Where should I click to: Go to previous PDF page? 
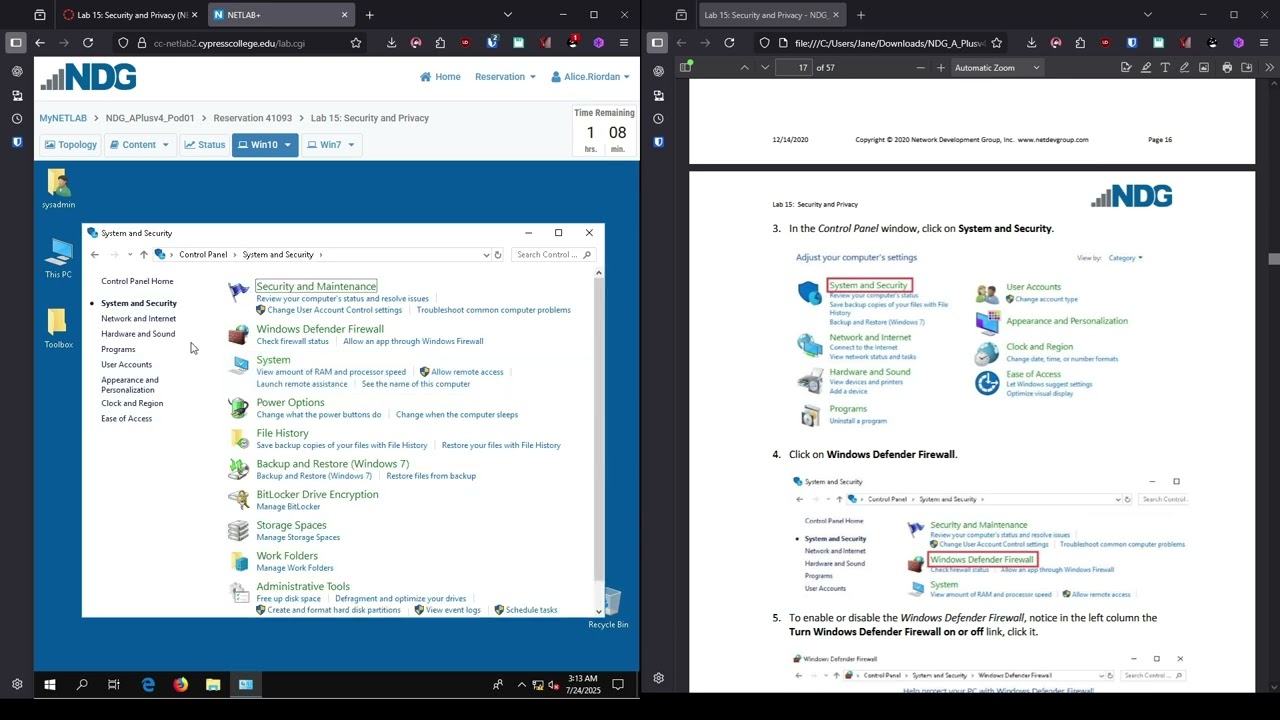744,68
